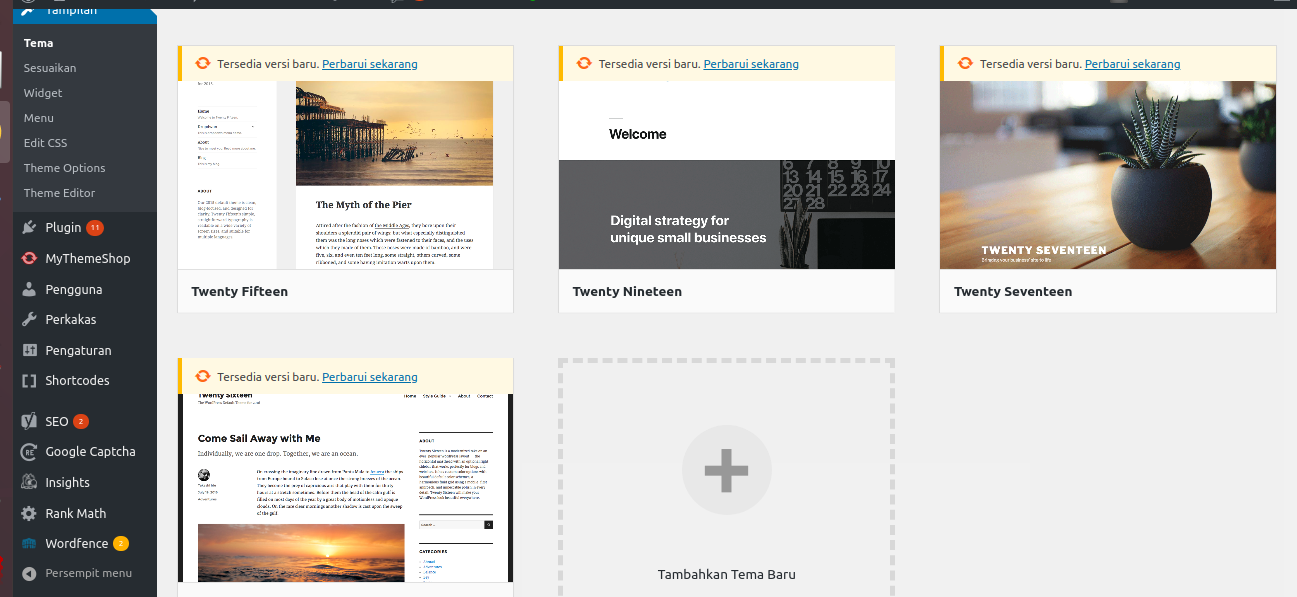
Task: Click the Tampilan brush icon
Action: (29, 10)
